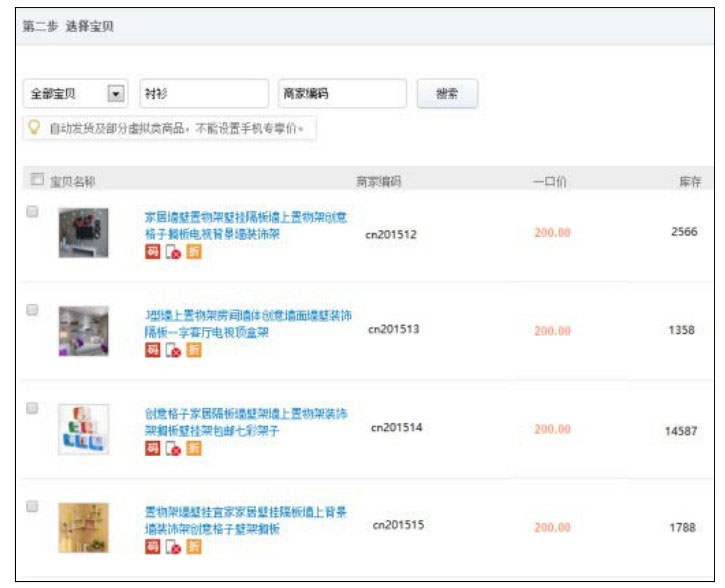Open the 创意格子家居隔板 product link
The width and height of the screenshot is (725, 588).
pos(246,422)
